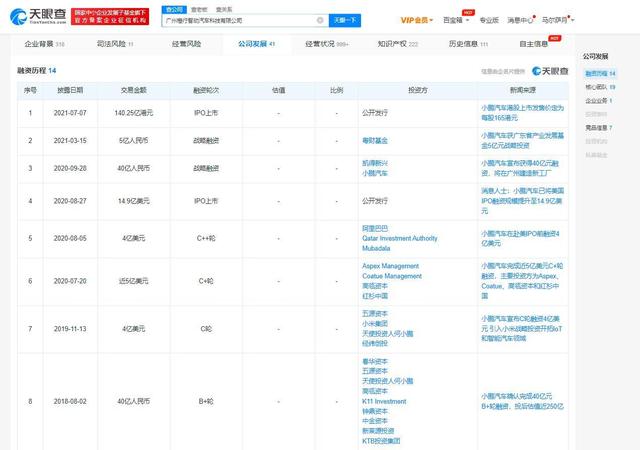Clear the search box with the X icon
The image size is (640, 450).
pos(320,19)
